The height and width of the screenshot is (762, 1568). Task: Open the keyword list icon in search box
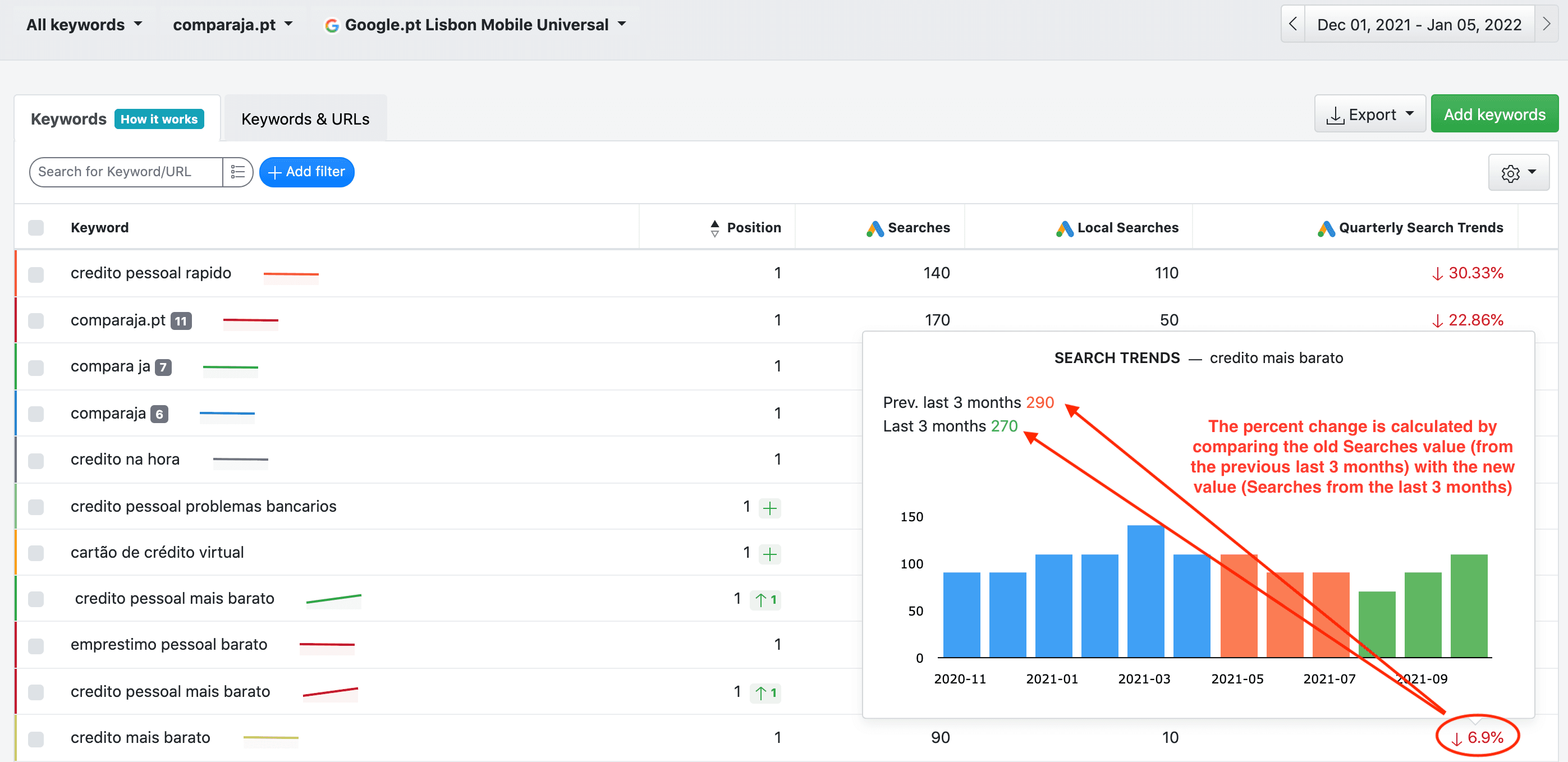(x=237, y=172)
